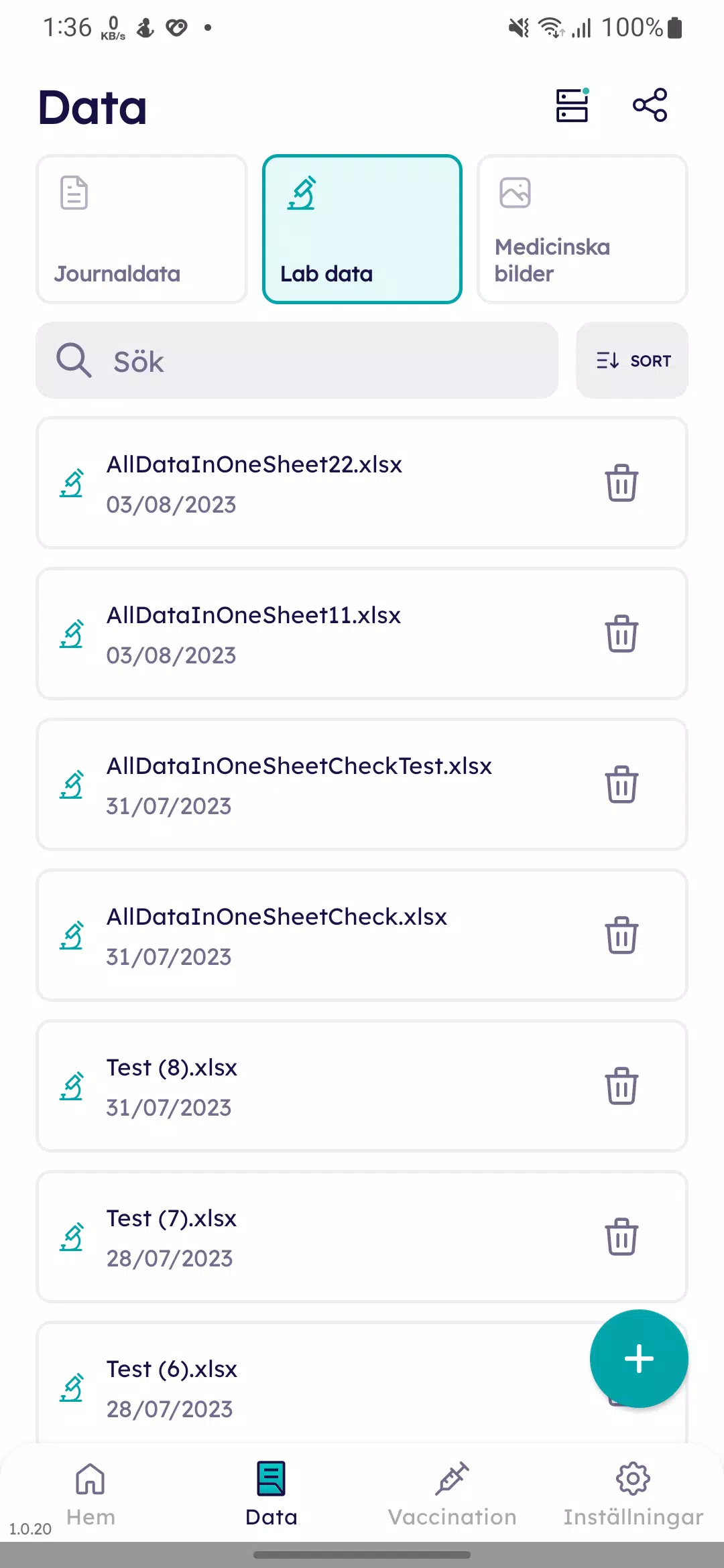Go to Hem in bottom navigation

[x=90, y=1494]
